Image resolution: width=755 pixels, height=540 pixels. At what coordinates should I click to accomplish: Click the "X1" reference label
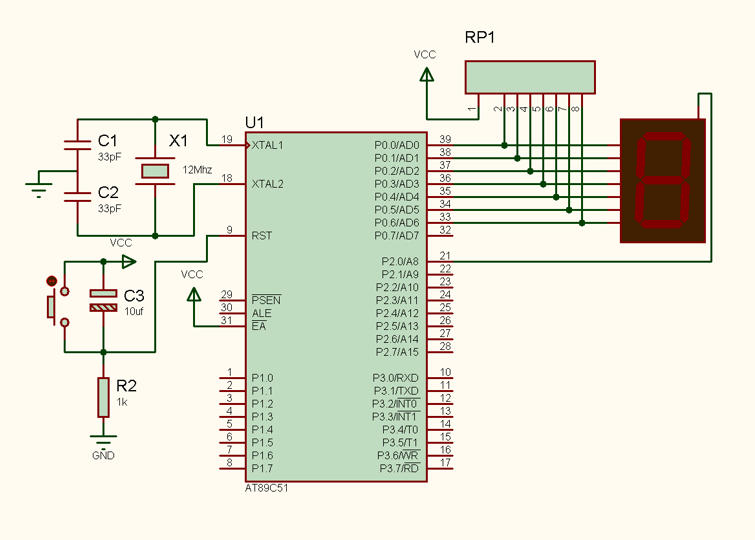(178, 141)
